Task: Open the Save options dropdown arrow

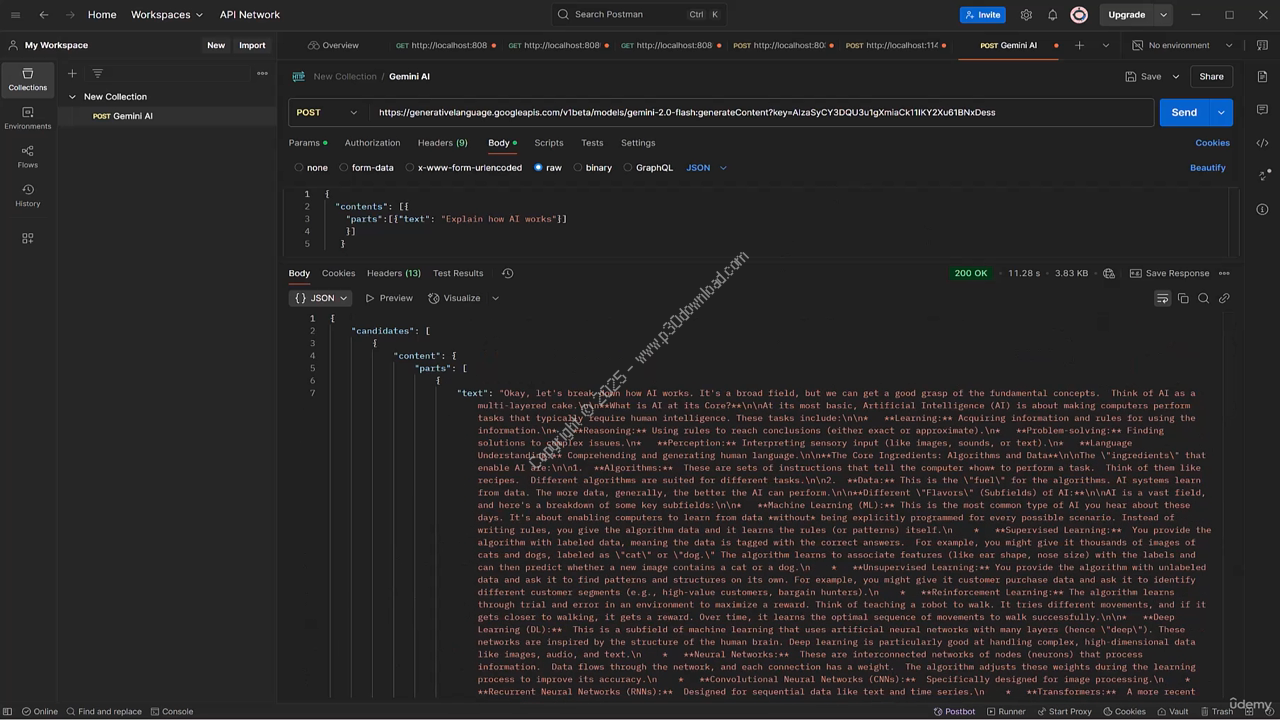Action: pyautogui.click(x=1176, y=76)
